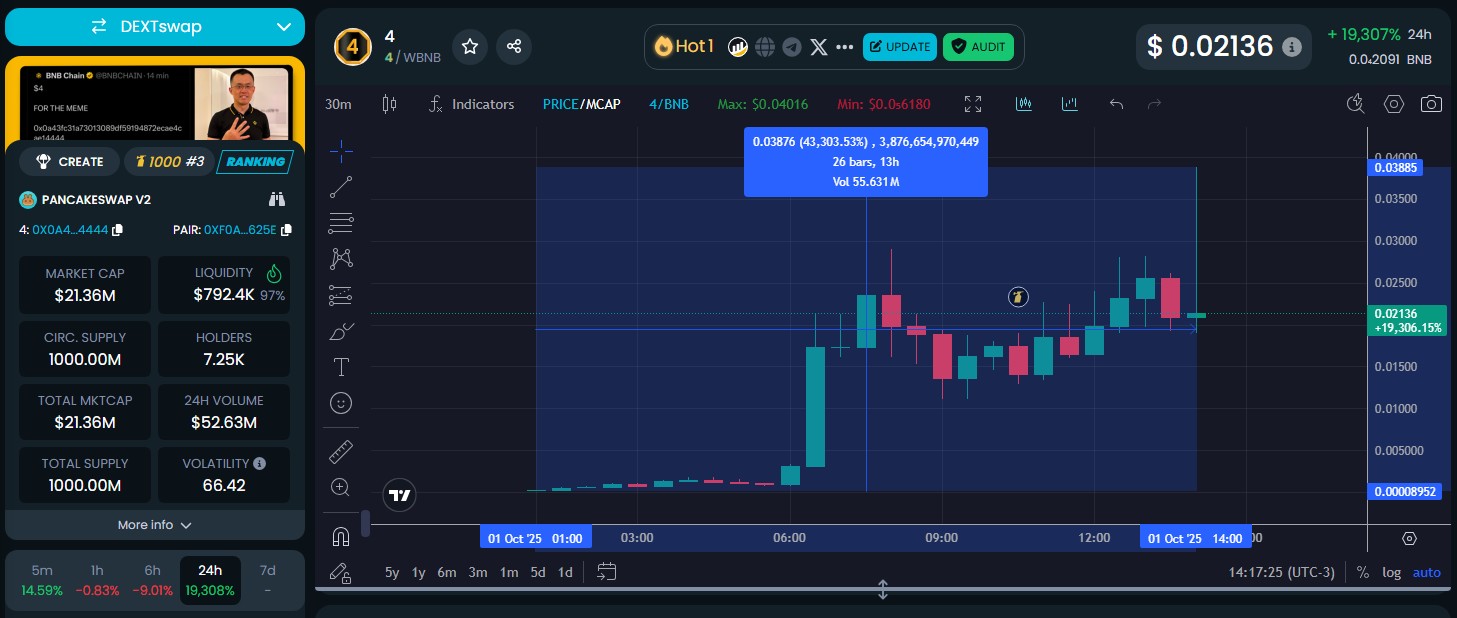The height and width of the screenshot is (618, 1457).
Task: Expand the More info section
Action: (x=155, y=525)
